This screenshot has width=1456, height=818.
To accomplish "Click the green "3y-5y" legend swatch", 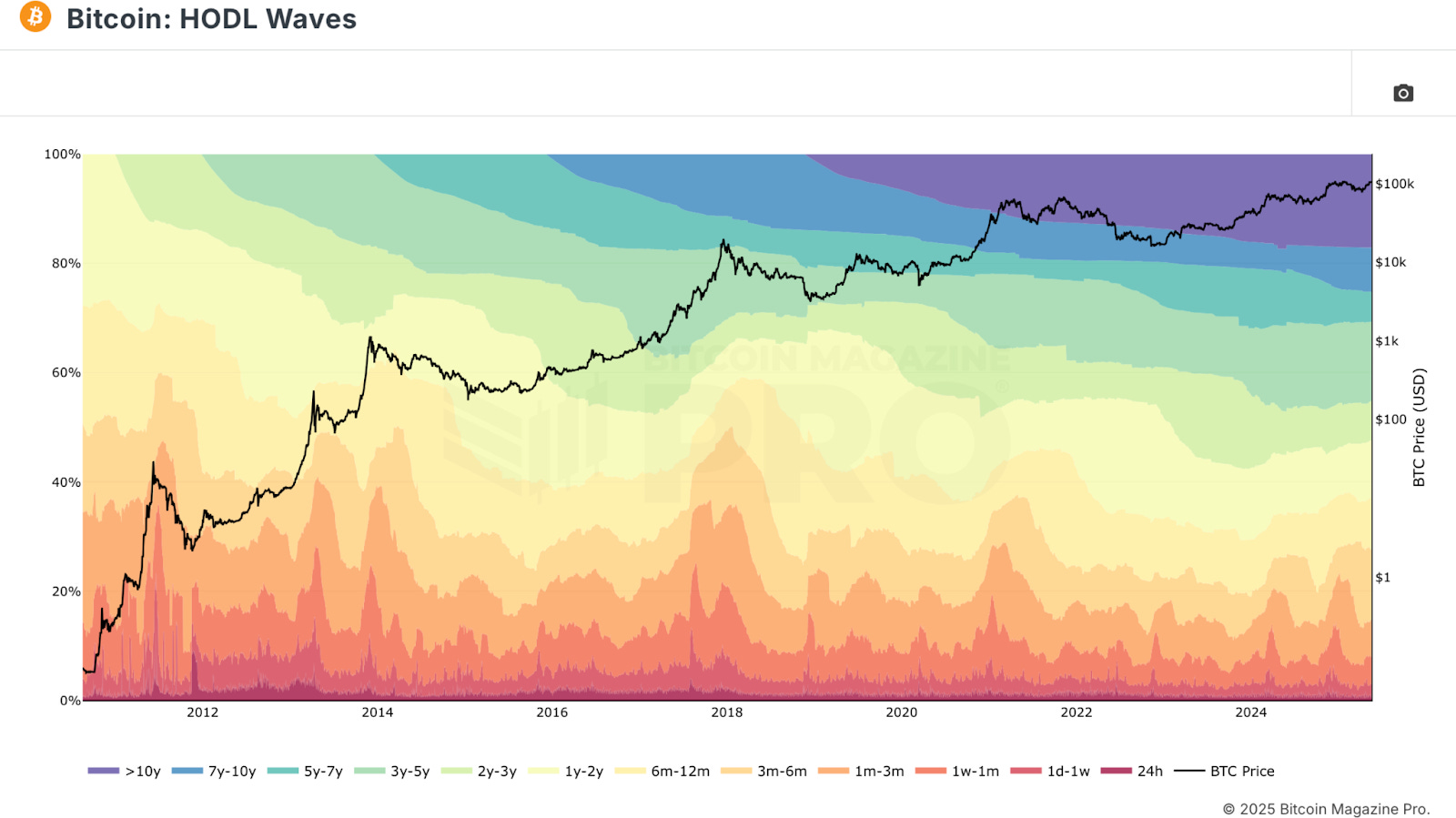I will coord(369,771).
